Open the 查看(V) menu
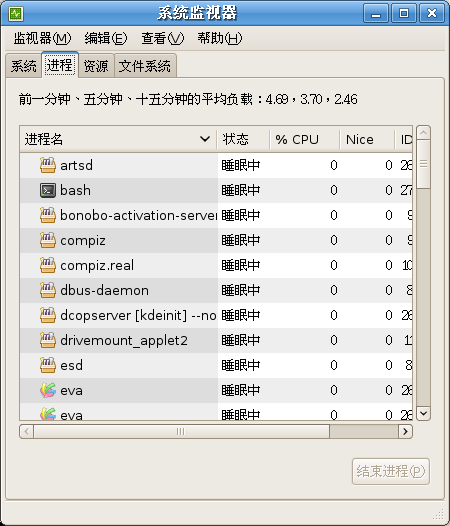 (162, 38)
